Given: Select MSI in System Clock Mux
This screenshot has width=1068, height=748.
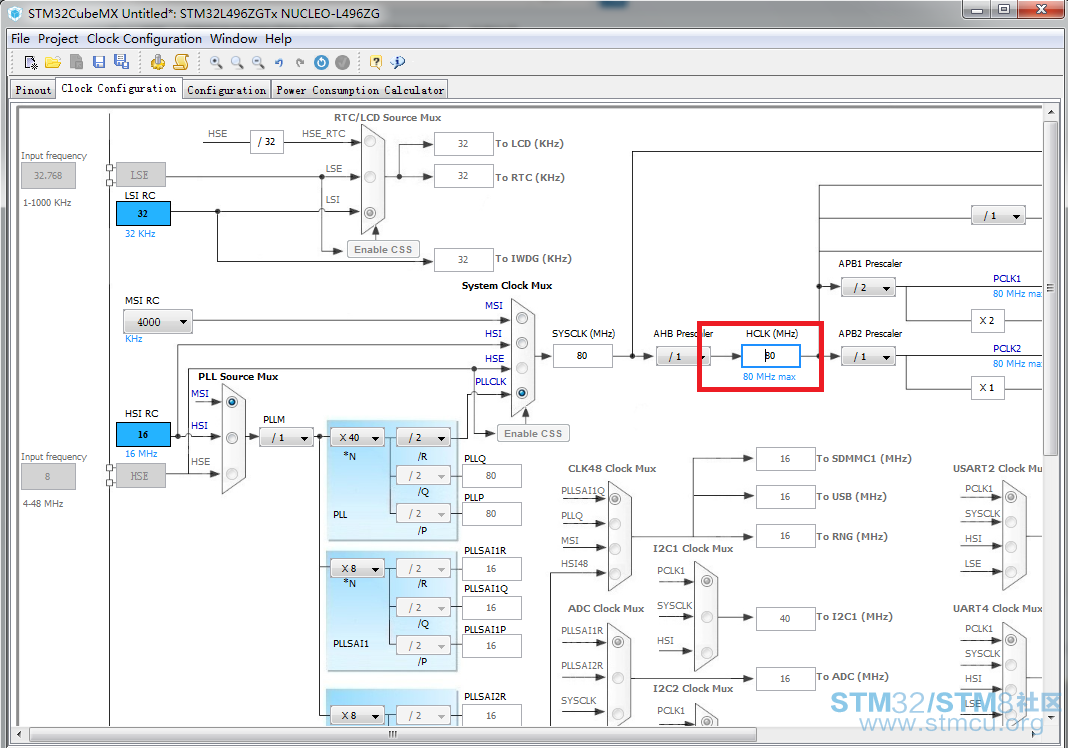Looking at the screenshot, I should tap(522, 318).
